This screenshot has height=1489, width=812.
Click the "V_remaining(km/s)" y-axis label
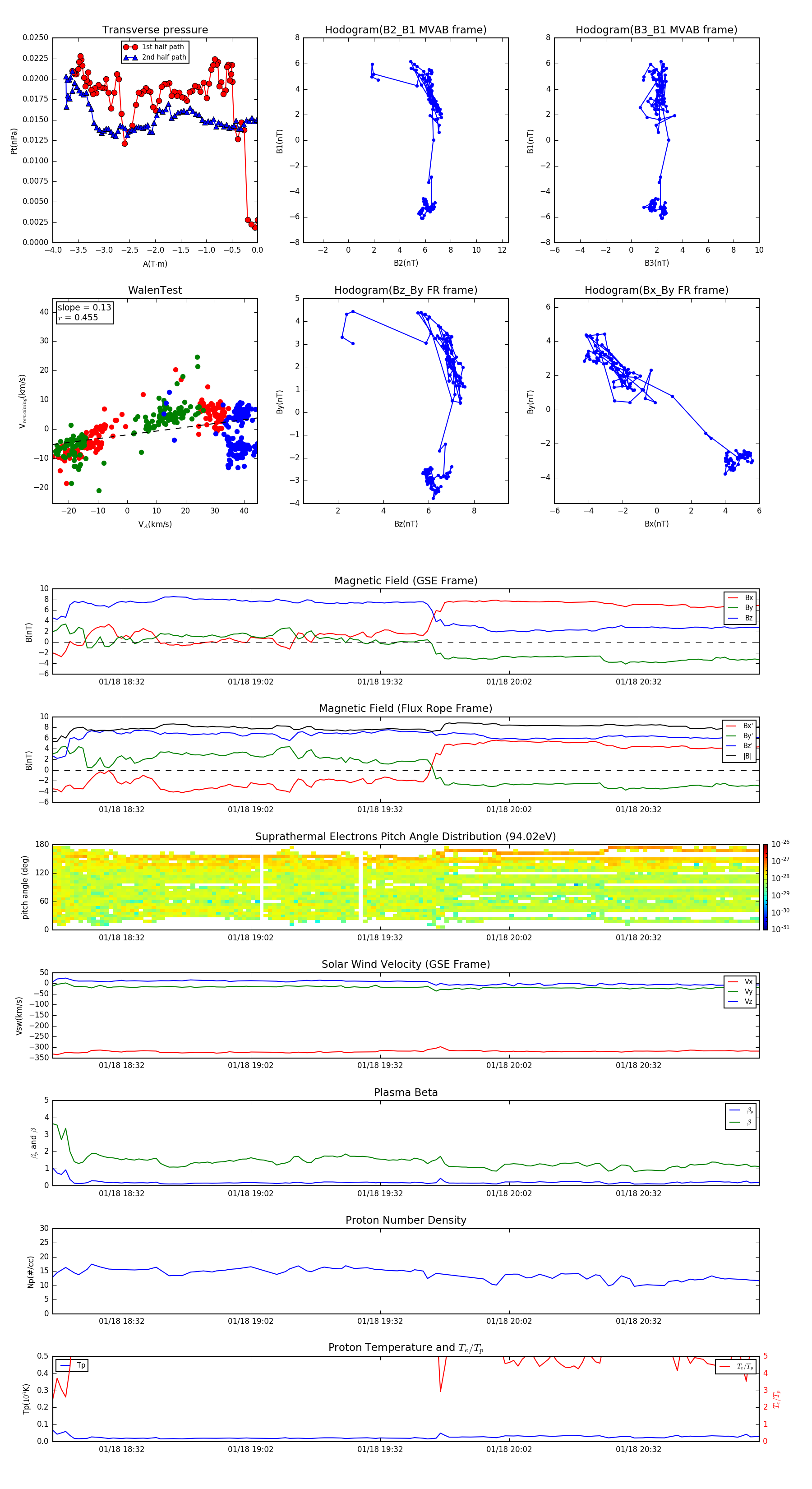pos(23,401)
